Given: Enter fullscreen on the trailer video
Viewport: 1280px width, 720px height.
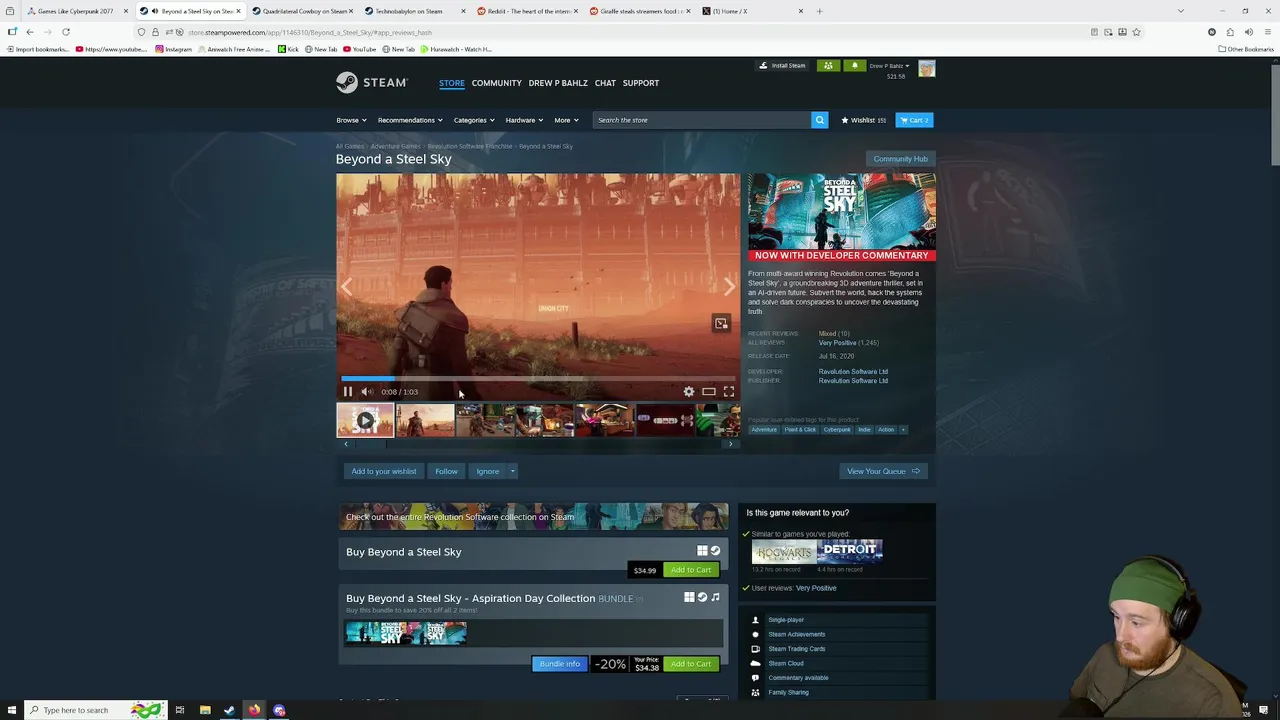Looking at the screenshot, I should click(x=729, y=392).
